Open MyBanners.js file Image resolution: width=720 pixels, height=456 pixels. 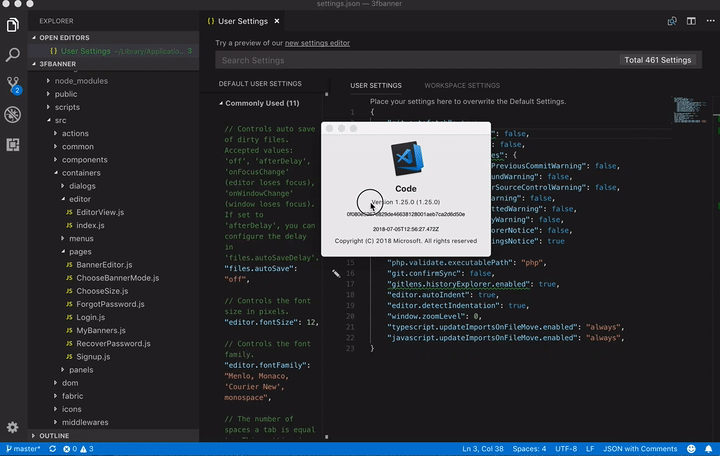point(101,331)
